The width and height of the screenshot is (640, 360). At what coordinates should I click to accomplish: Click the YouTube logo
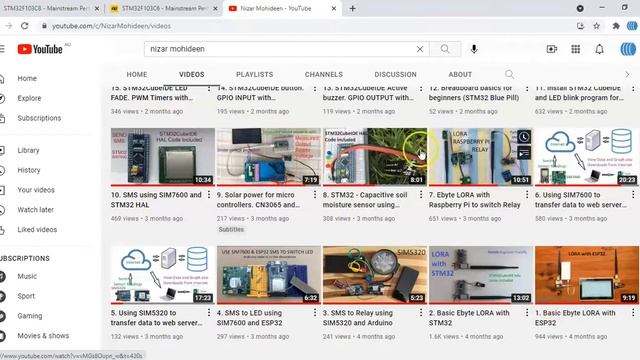click(40, 49)
